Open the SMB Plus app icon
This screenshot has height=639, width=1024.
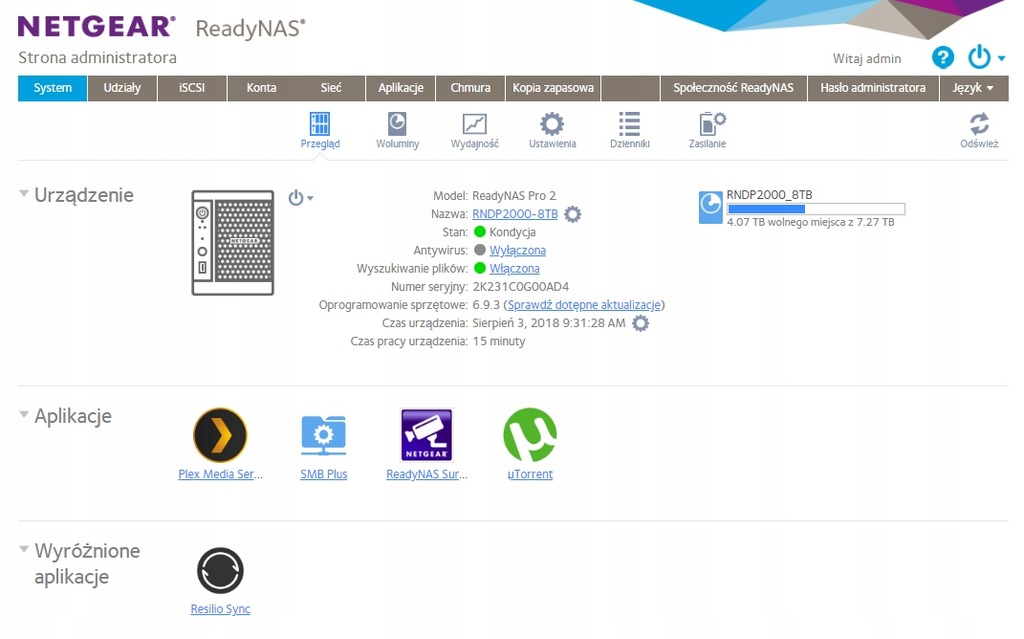[323, 435]
